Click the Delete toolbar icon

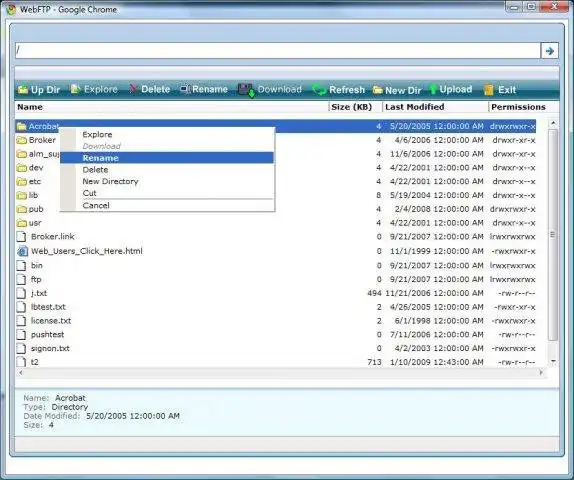point(133,89)
